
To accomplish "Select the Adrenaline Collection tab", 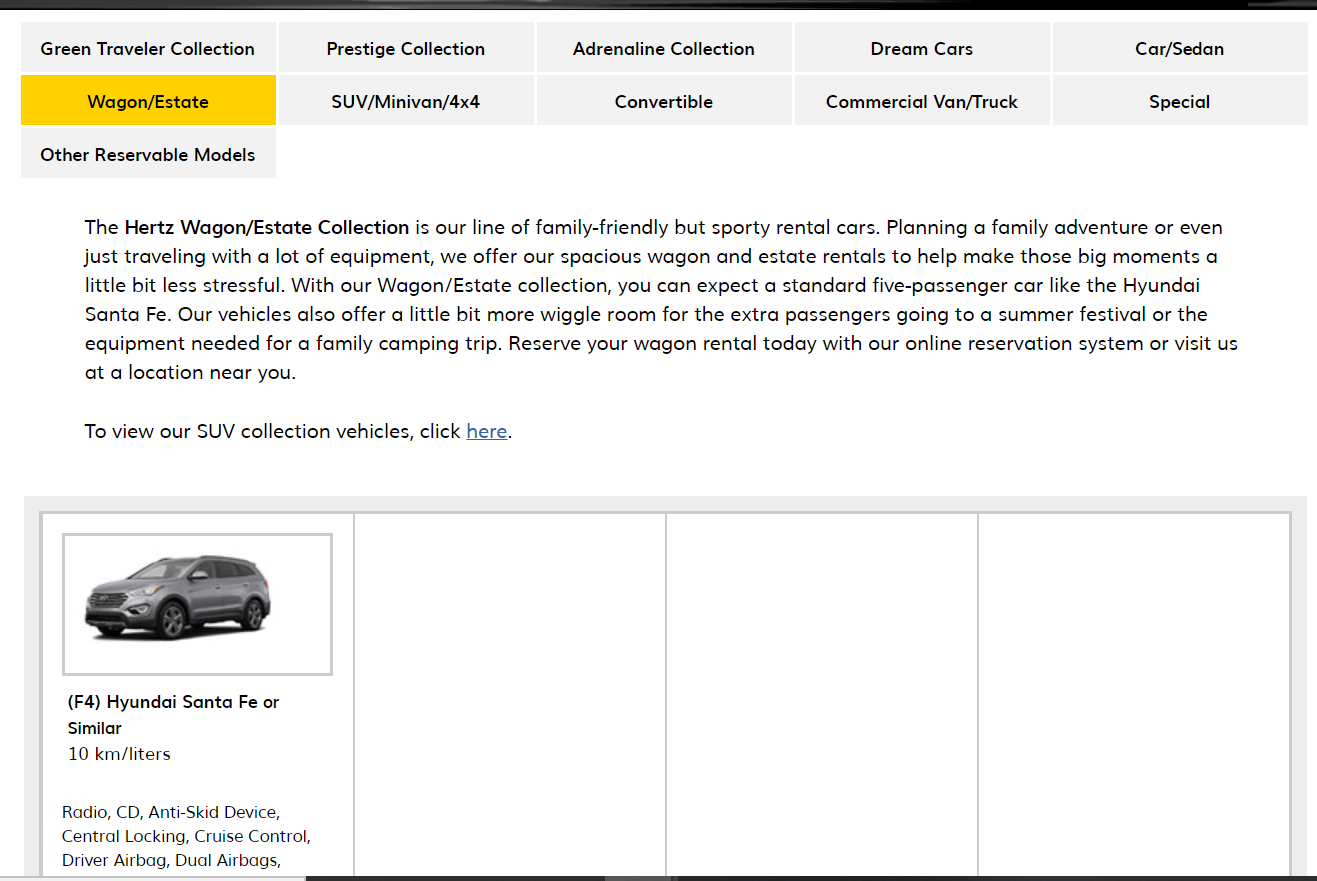I will pyautogui.click(x=664, y=48).
